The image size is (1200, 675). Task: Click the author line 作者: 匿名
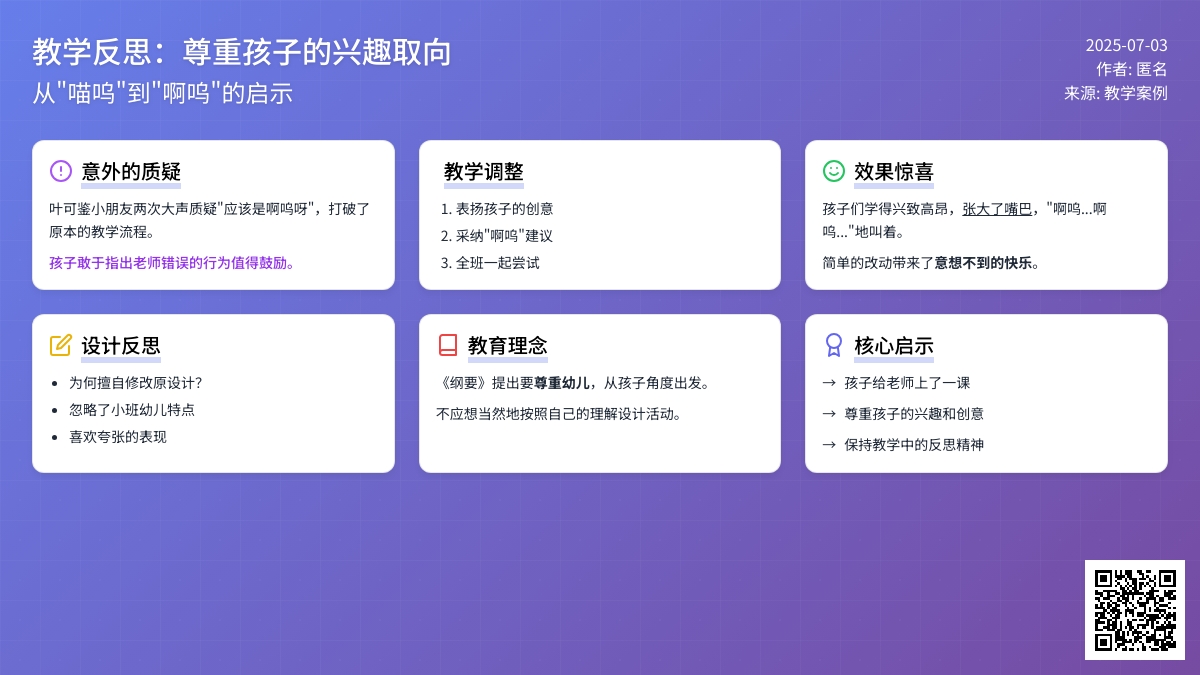(x=1132, y=69)
